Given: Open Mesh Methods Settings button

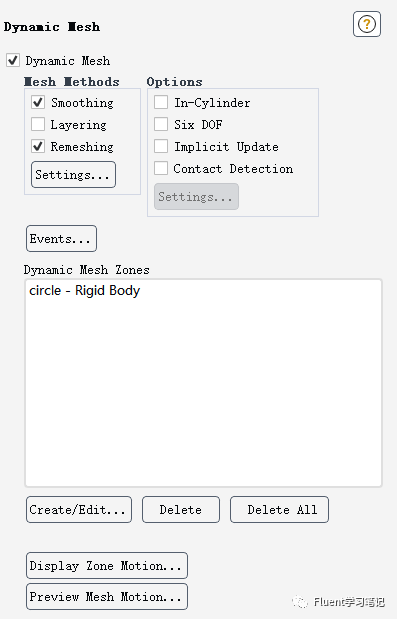Looking at the screenshot, I should [73, 174].
